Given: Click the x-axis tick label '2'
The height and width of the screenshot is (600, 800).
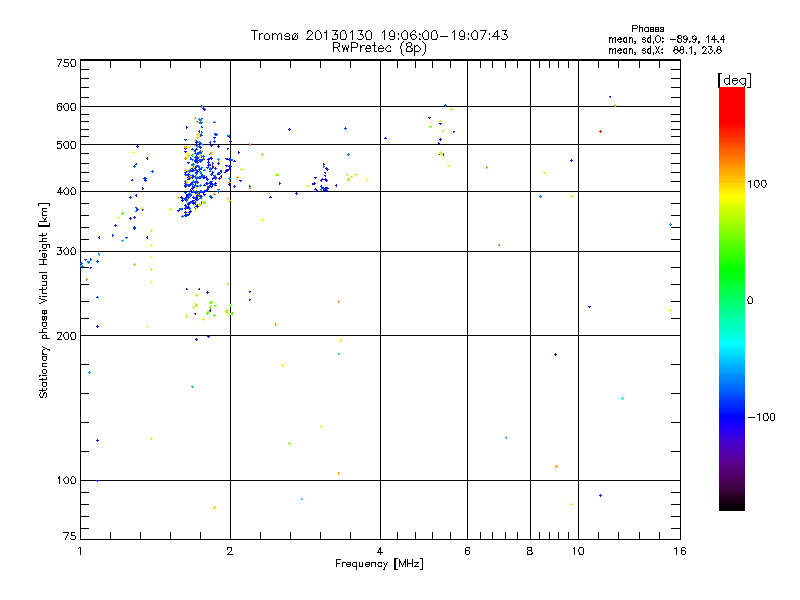Looking at the screenshot, I should point(230,552).
